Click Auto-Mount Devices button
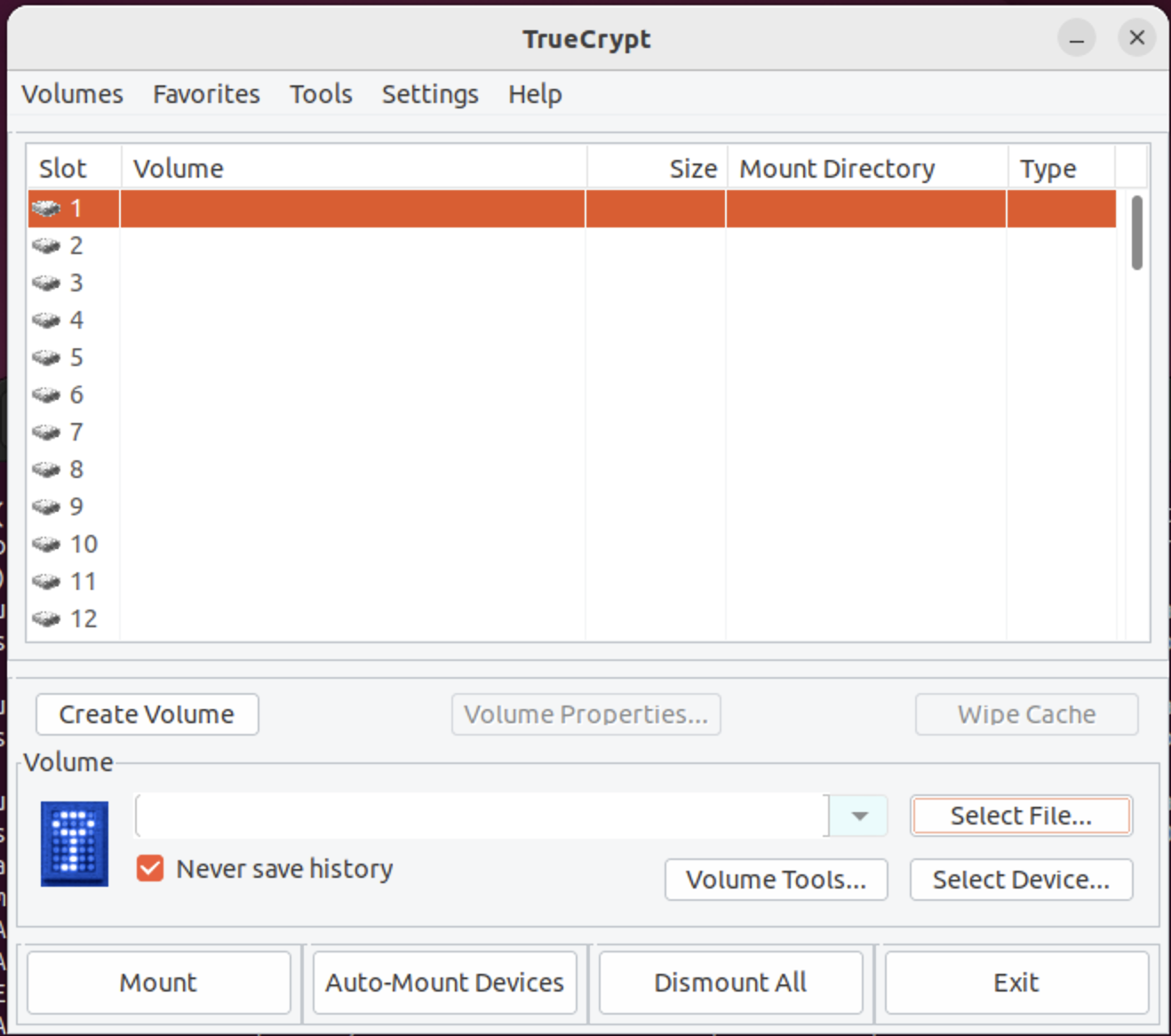Screen dimensions: 1171x1036 [x=445, y=983]
